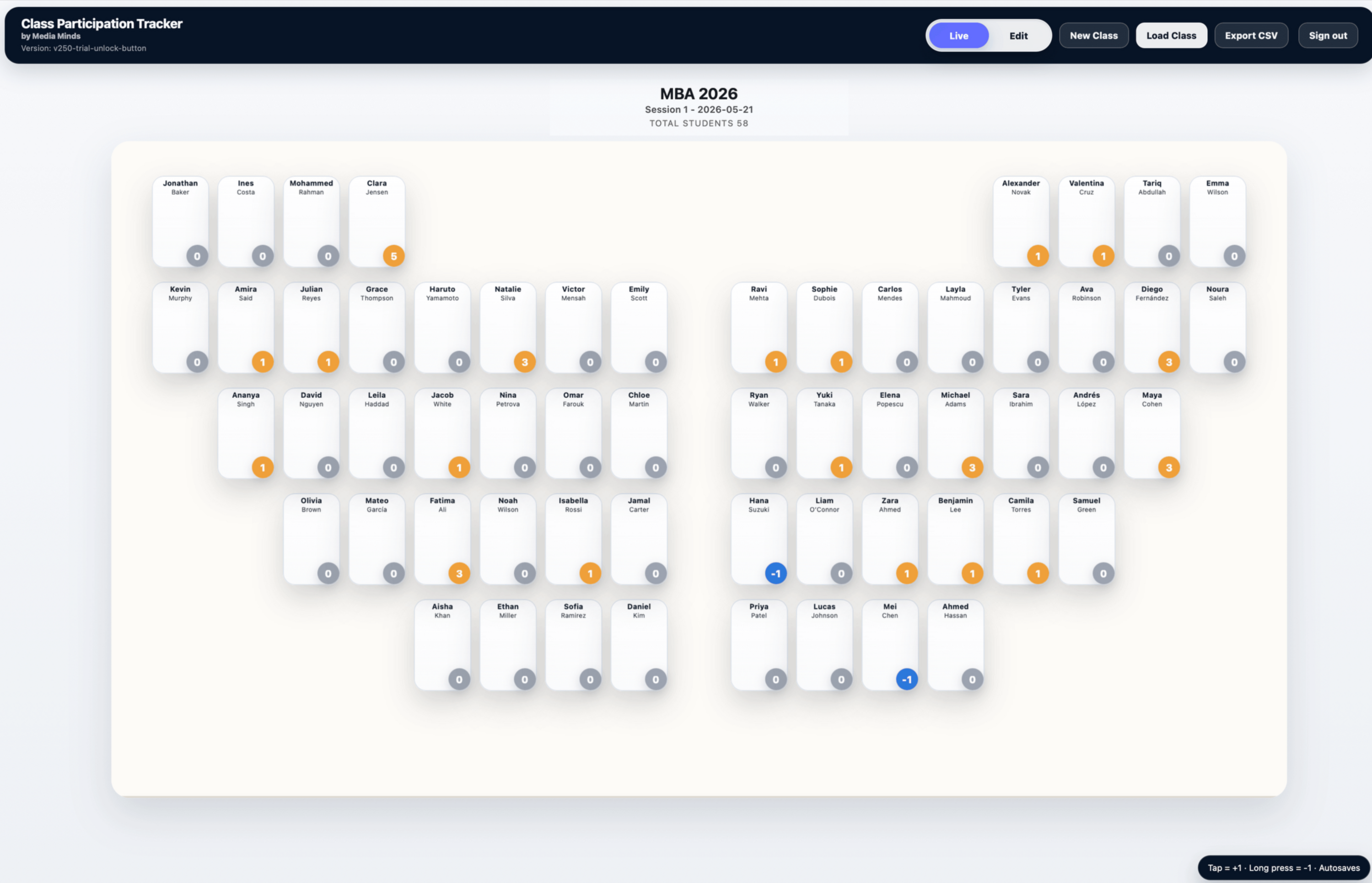Create a New Class
This screenshot has width=1372, height=883.
click(1093, 36)
